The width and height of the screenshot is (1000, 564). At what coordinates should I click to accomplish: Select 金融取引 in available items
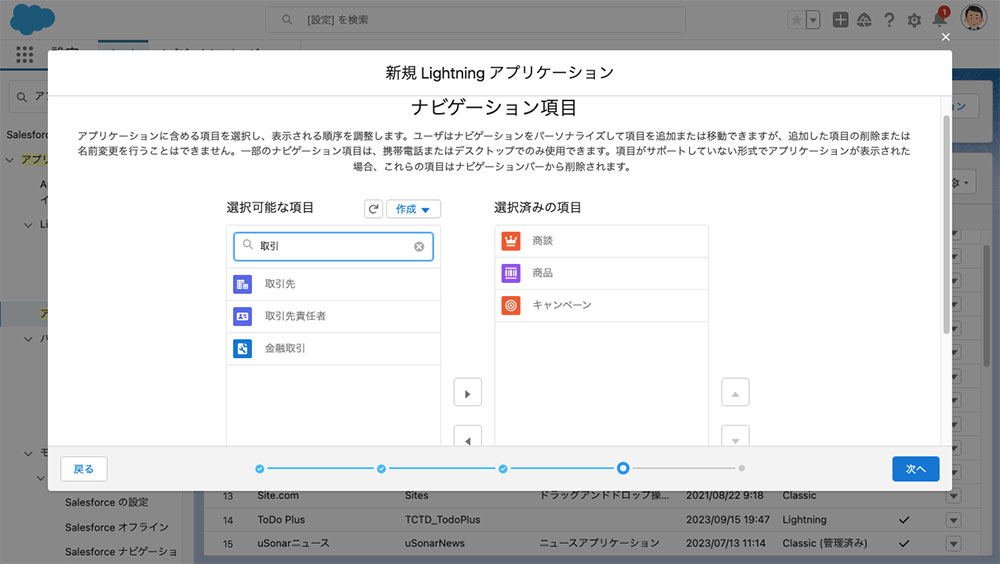[x=334, y=348]
